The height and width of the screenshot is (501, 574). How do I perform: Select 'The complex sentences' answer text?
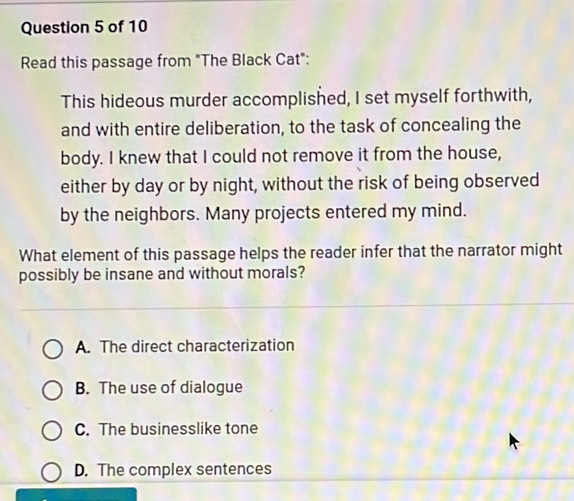tap(184, 470)
